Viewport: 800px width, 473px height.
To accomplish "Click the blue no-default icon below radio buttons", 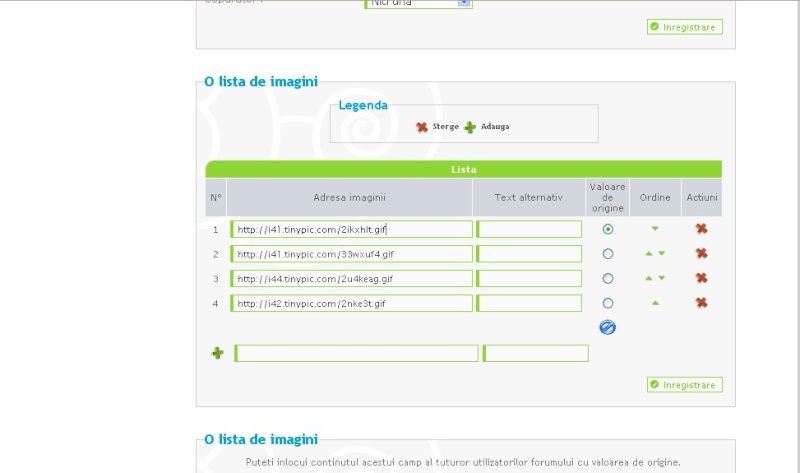I will [x=607, y=327].
